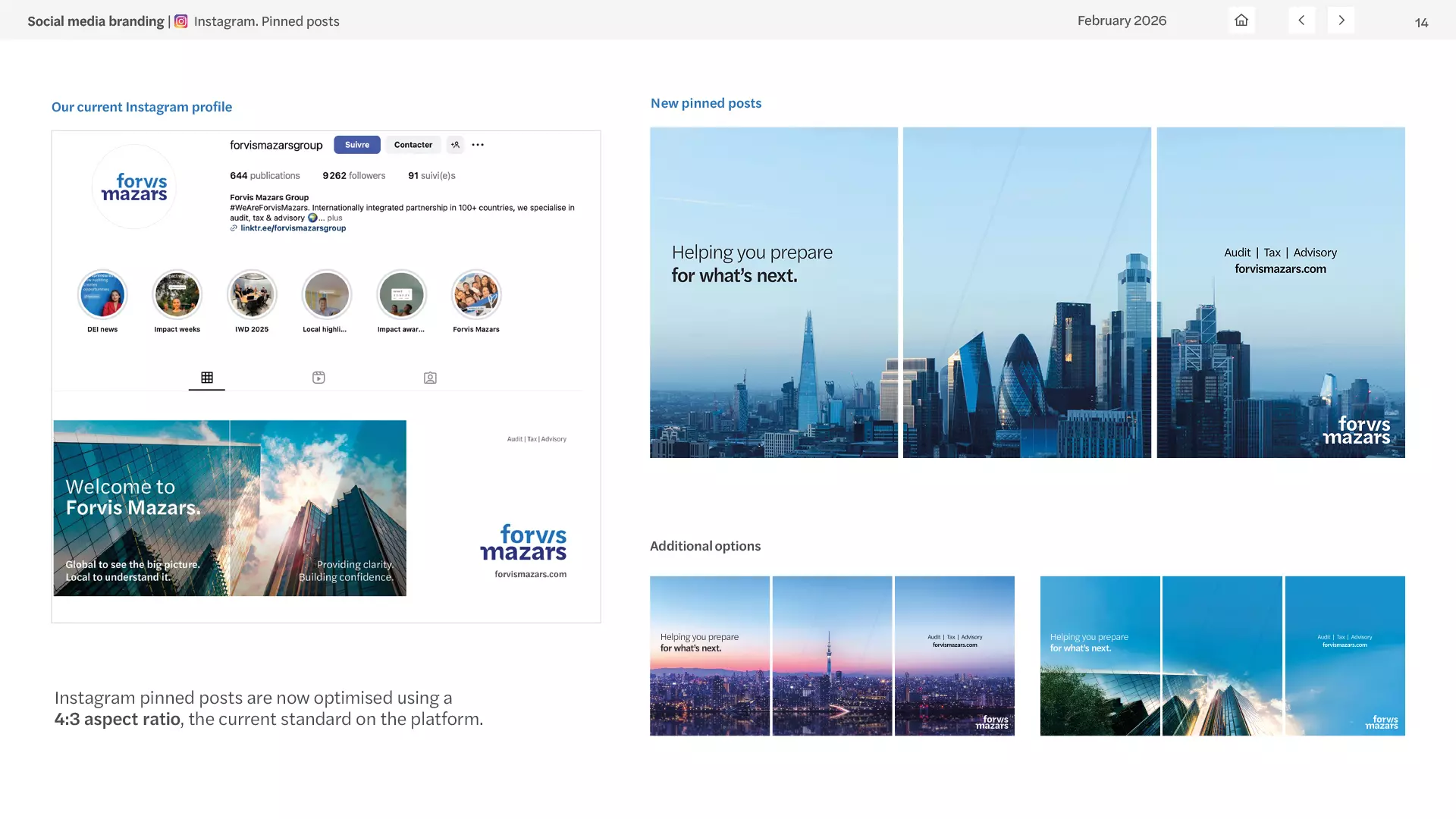The height and width of the screenshot is (819, 1456).
Task: Click the Suivre button
Action: [x=356, y=144]
